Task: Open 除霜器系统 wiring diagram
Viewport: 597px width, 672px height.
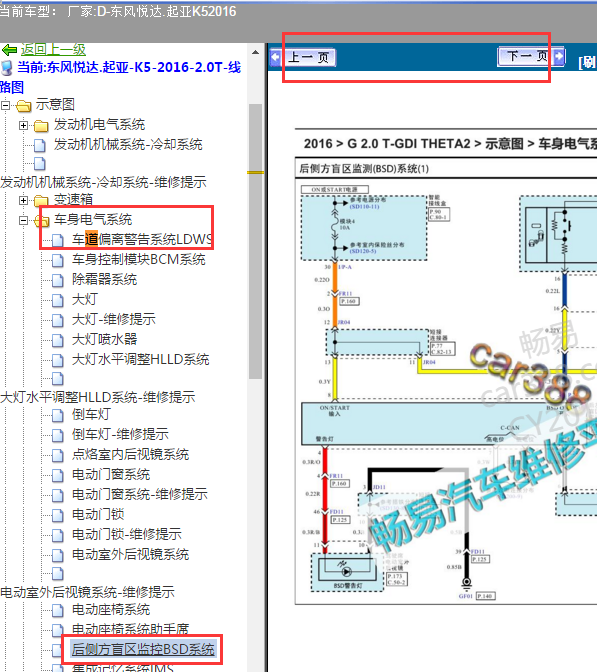Action: (104, 279)
